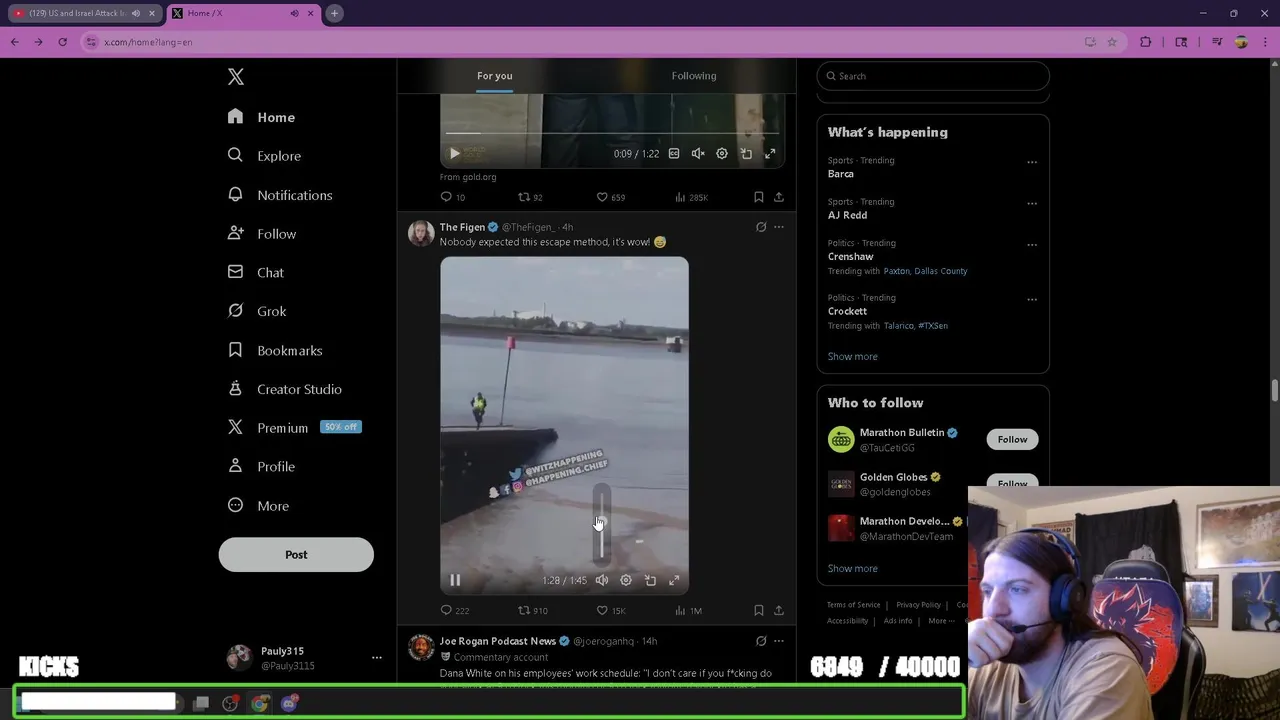The width and height of the screenshot is (1280, 720).
Task: Open The Figen video settings gear
Action: [x=626, y=580]
